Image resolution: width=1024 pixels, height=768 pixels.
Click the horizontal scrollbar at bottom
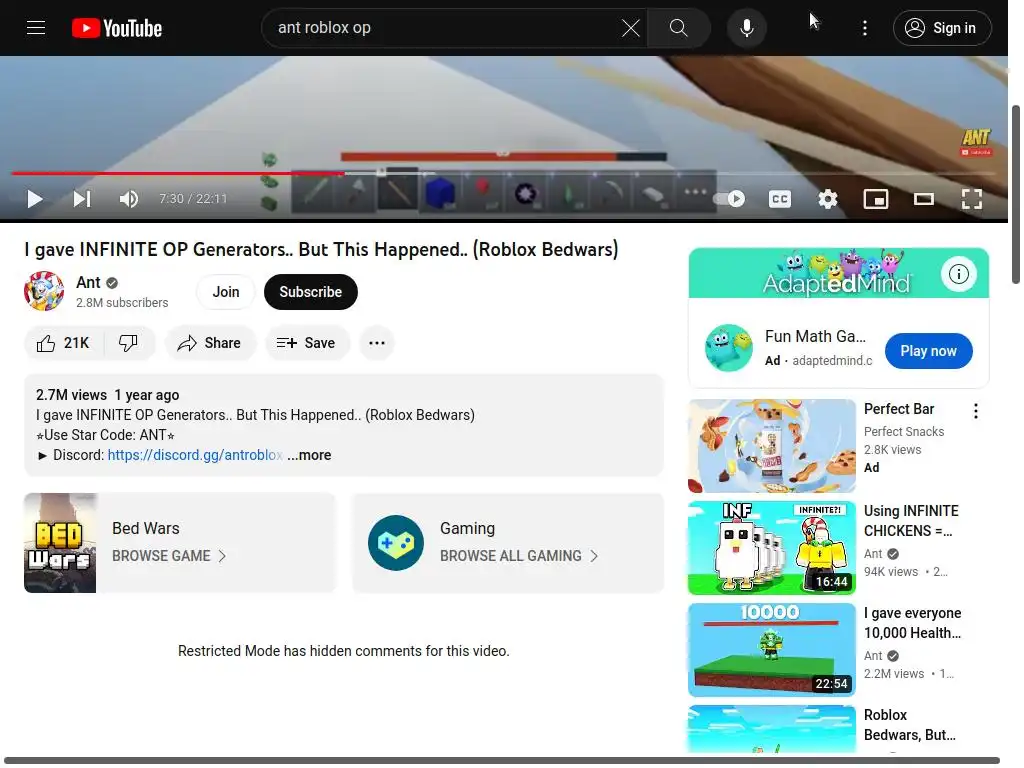click(x=502, y=760)
